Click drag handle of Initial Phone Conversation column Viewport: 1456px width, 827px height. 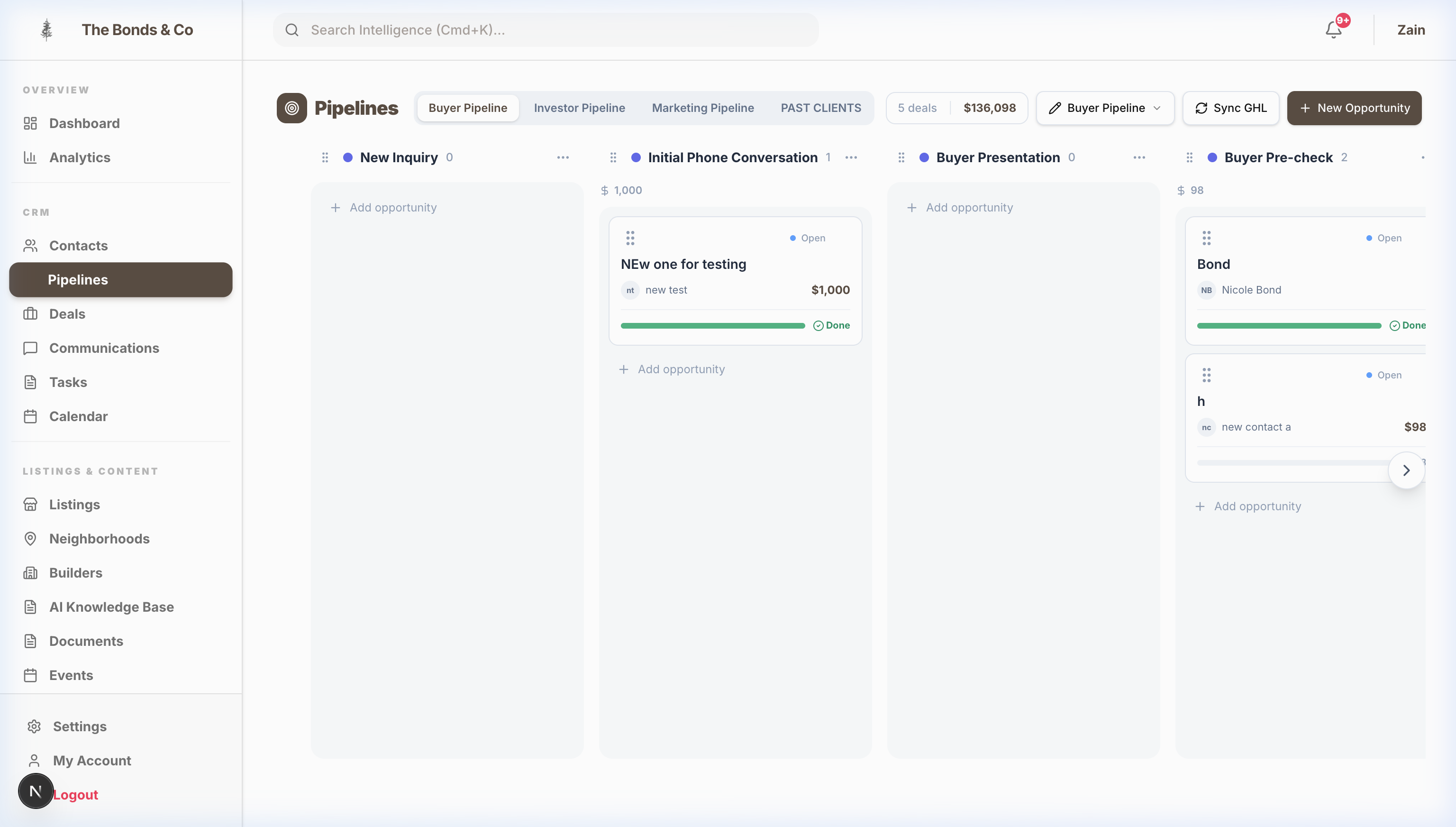click(x=613, y=157)
